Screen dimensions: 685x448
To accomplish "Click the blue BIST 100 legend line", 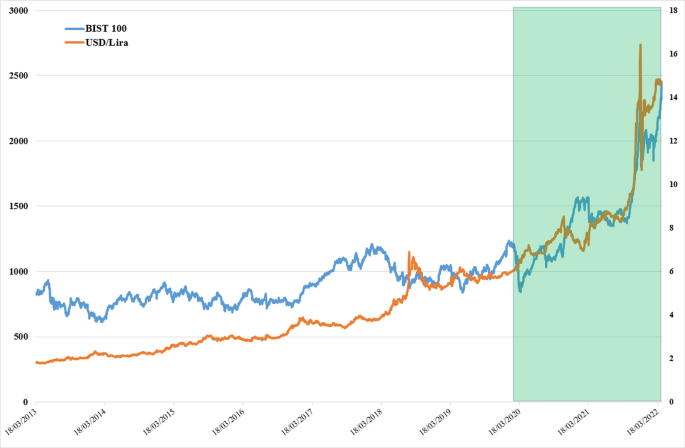I will pyautogui.click(x=74, y=28).
